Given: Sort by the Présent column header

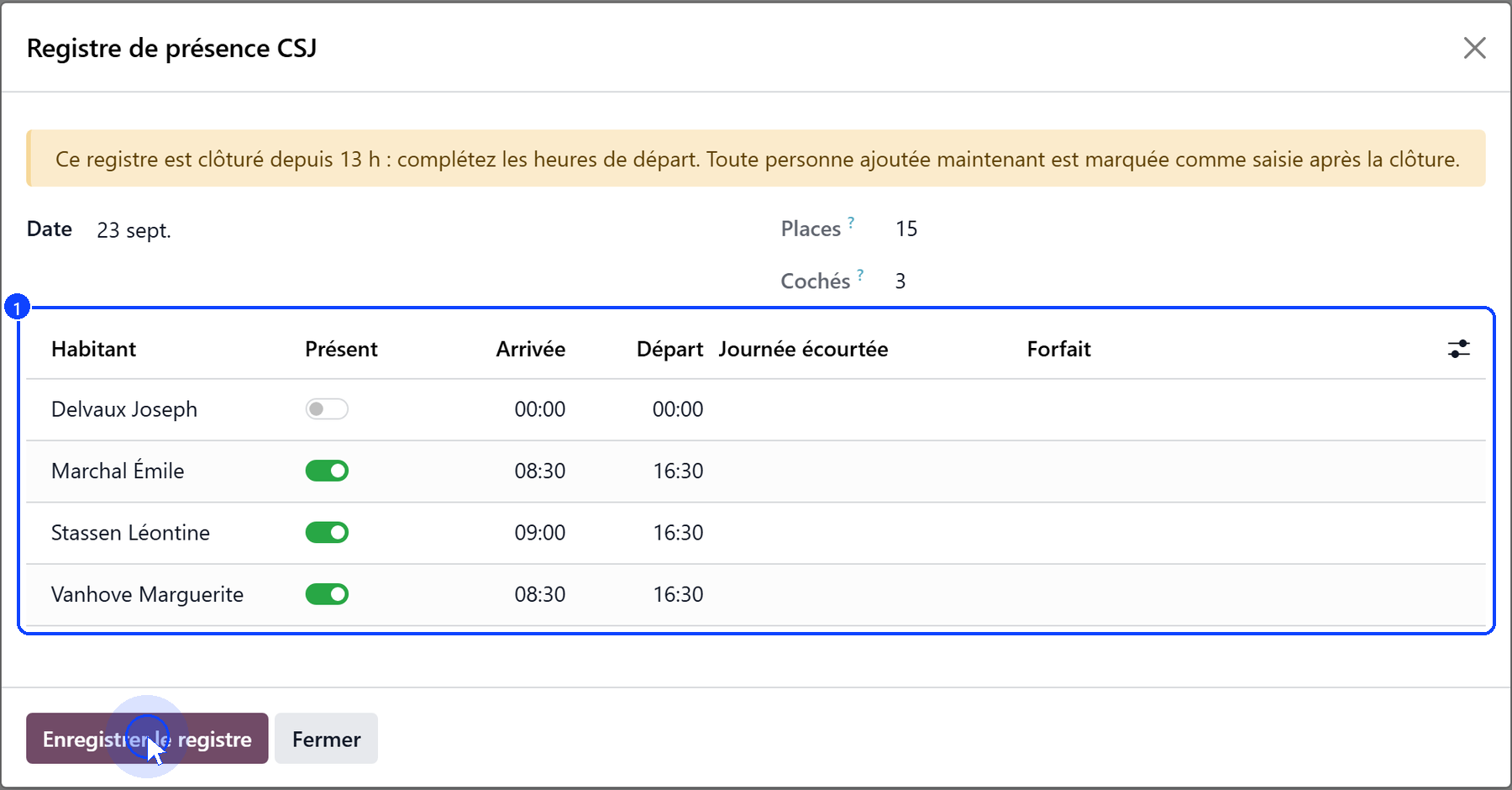Looking at the screenshot, I should tap(341, 349).
